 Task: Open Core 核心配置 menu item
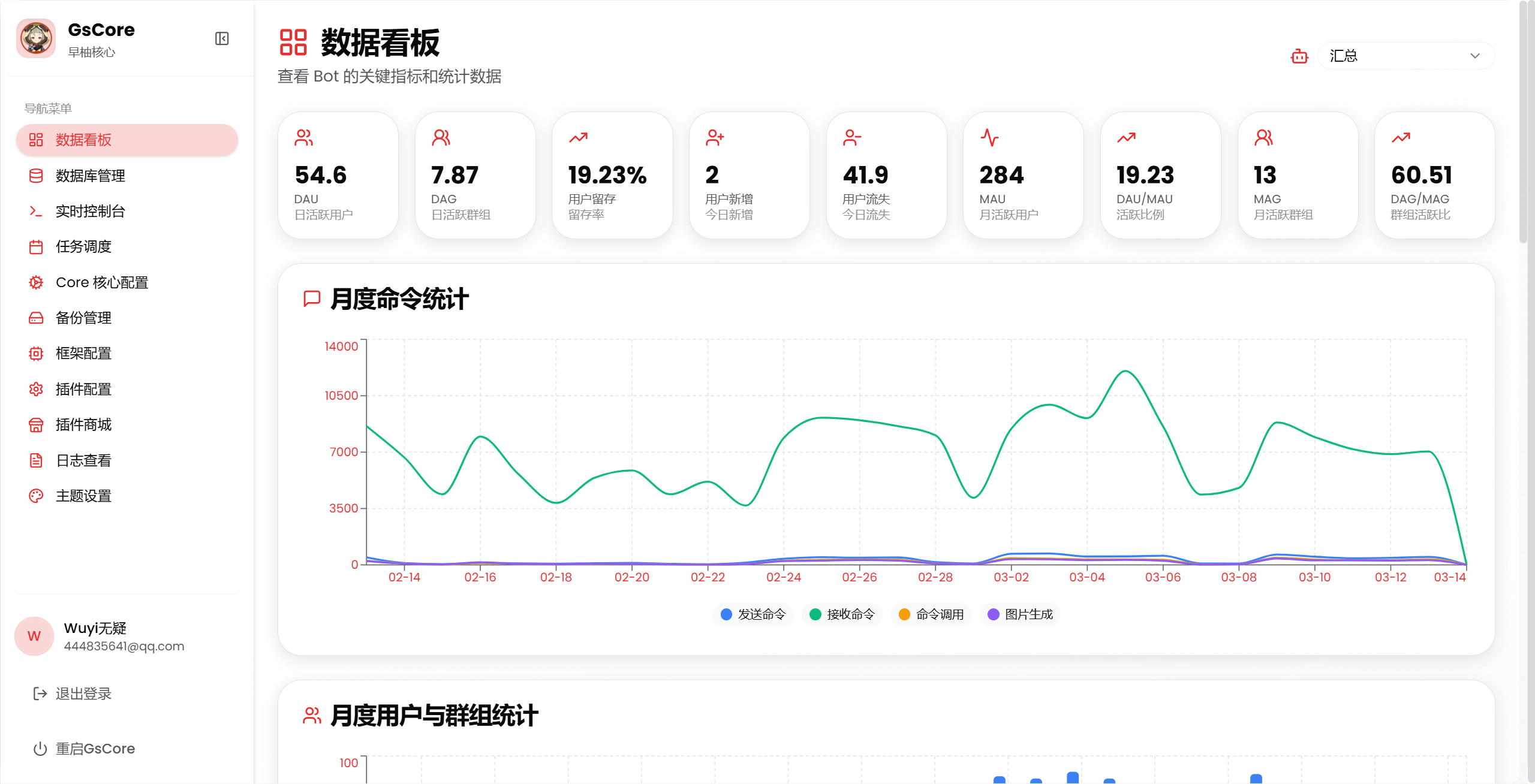click(x=102, y=282)
